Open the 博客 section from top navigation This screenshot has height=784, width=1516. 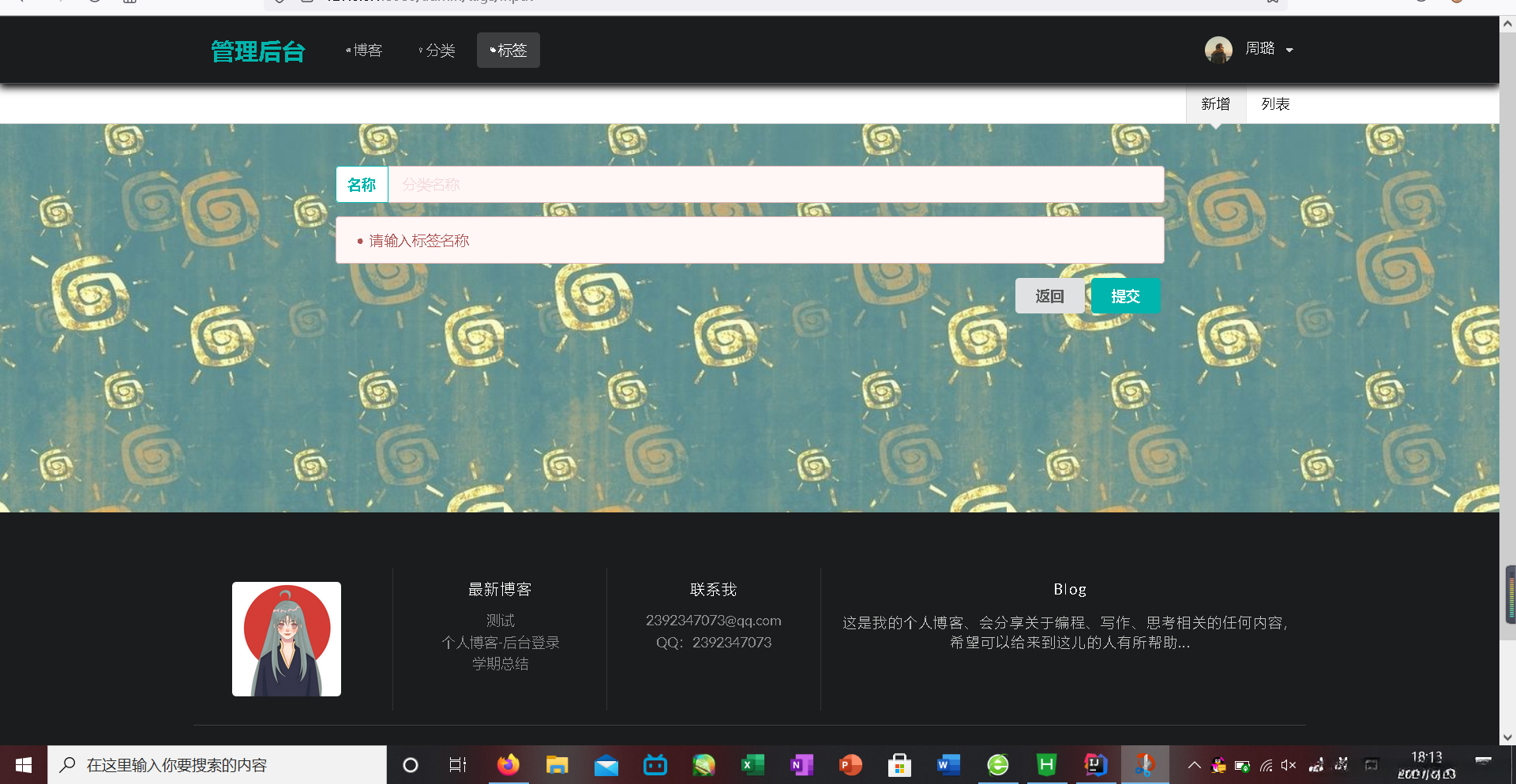(x=365, y=50)
